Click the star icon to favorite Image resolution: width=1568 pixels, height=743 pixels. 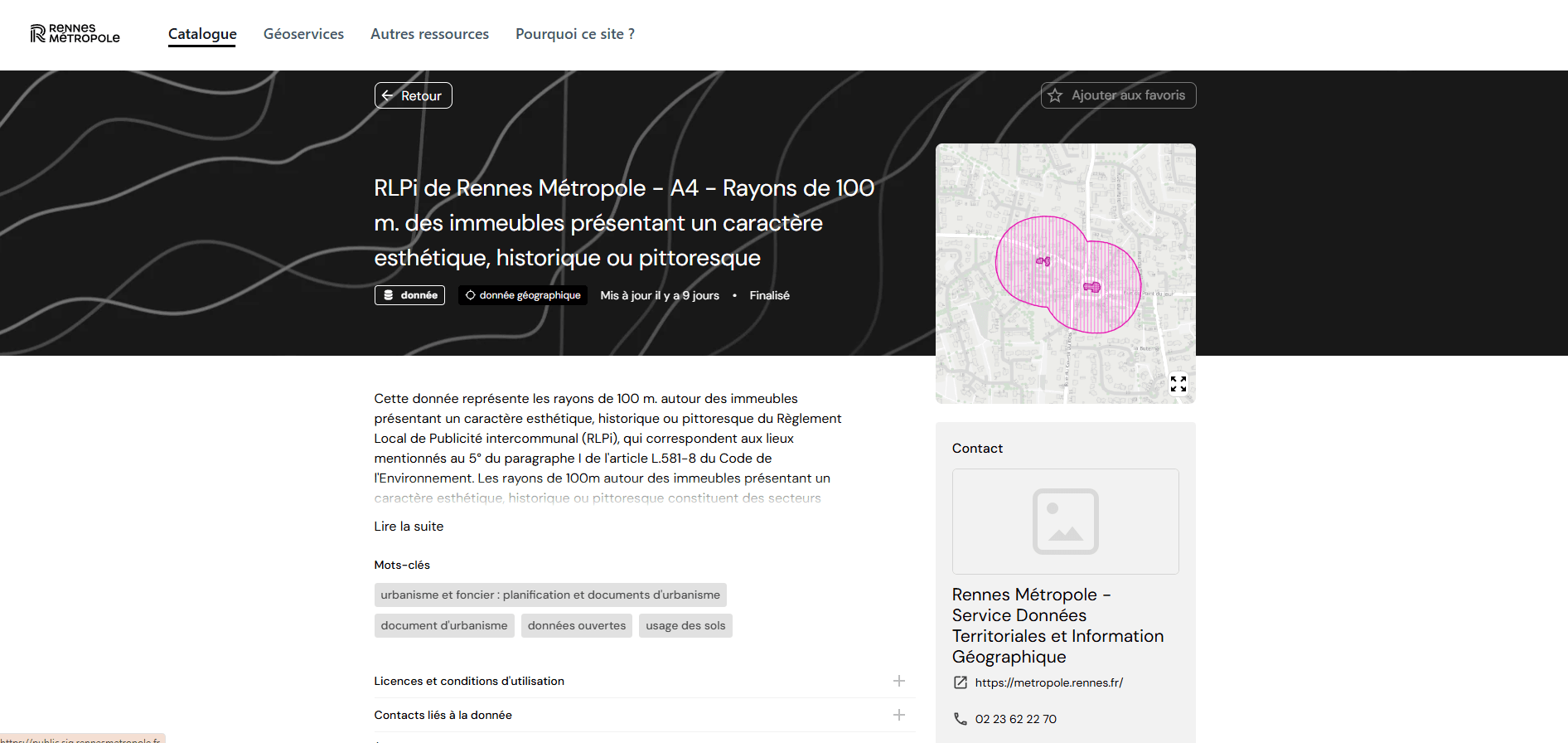(1055, 95)
